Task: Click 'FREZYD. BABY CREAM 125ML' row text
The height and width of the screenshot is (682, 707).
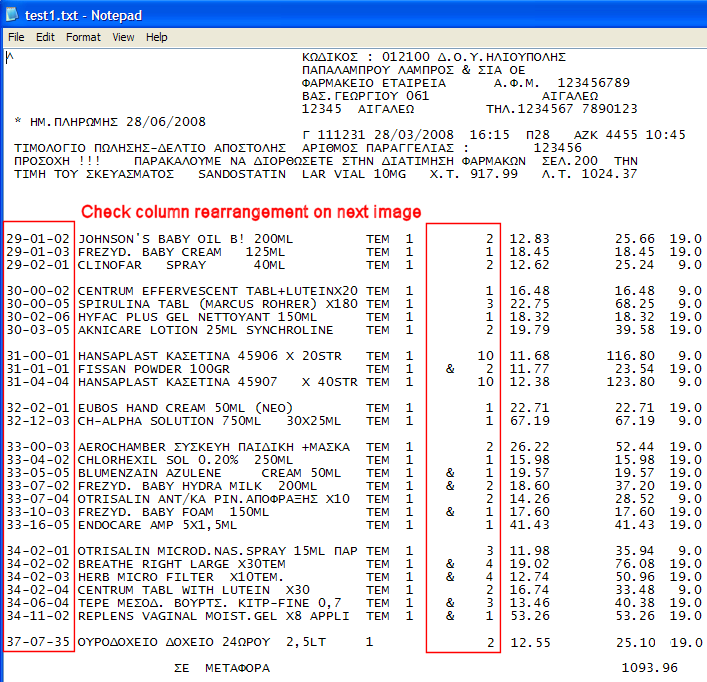Action: [x=181, y=252]
